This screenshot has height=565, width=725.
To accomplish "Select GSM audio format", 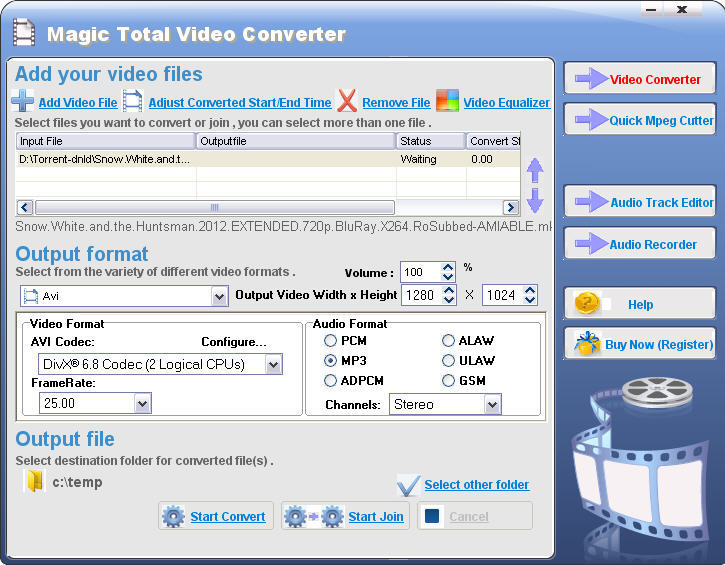I will coord(448,381).
